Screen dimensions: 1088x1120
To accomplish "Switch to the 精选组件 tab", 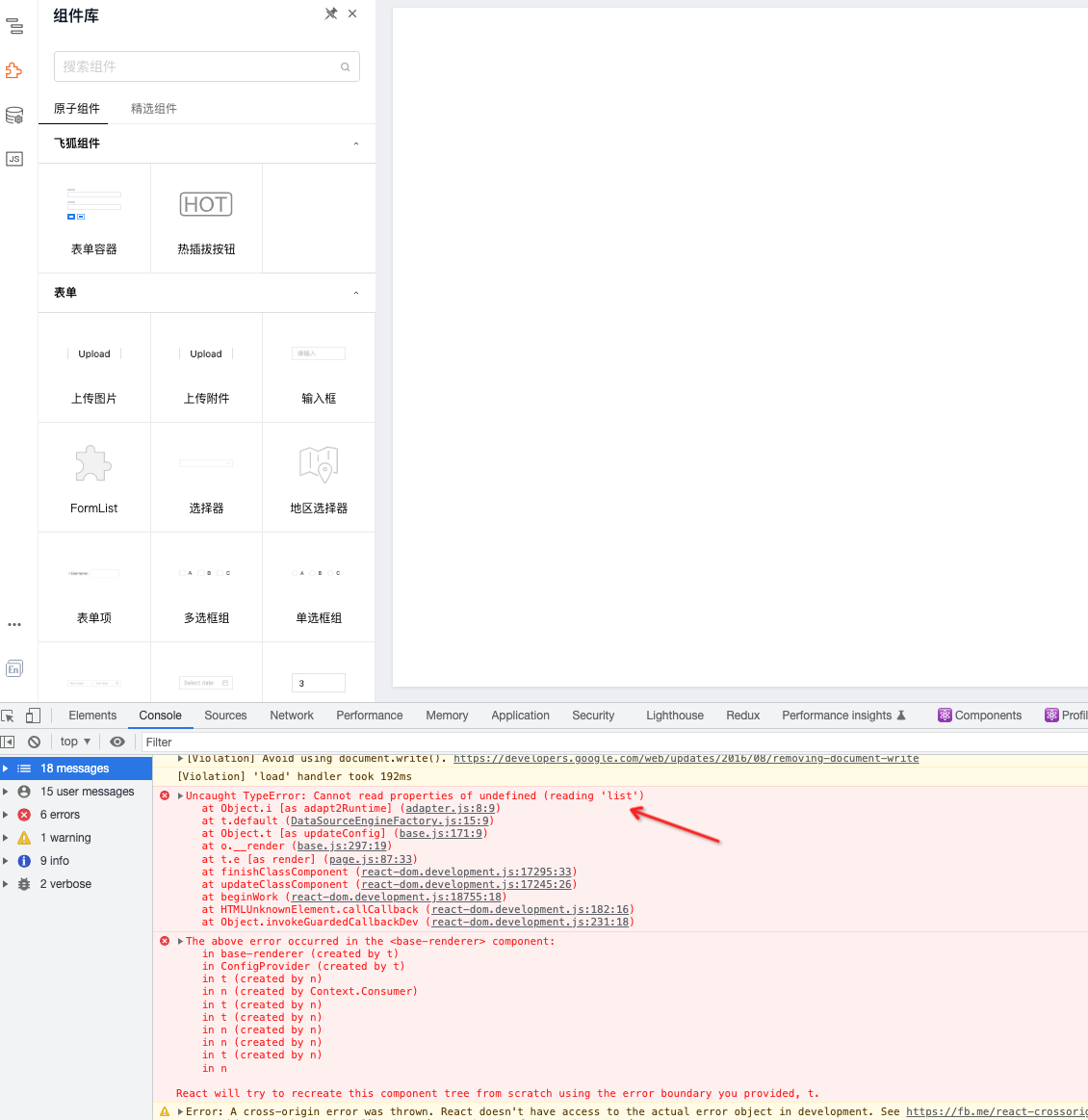I will 153,109.
